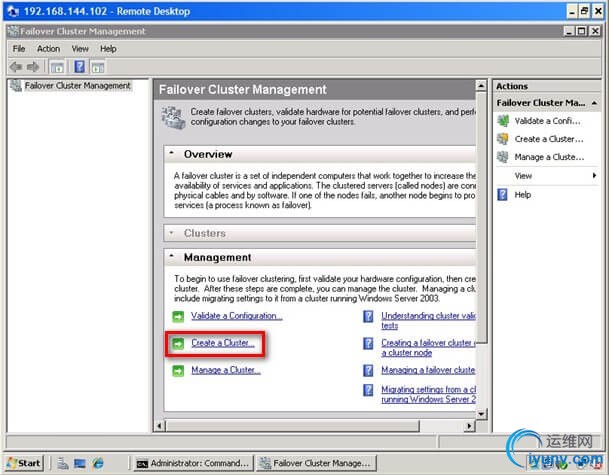Screen dimensions: 609x475
Task: Click help icon beside Creating a failover cluster
Action: tap(368, 343)
